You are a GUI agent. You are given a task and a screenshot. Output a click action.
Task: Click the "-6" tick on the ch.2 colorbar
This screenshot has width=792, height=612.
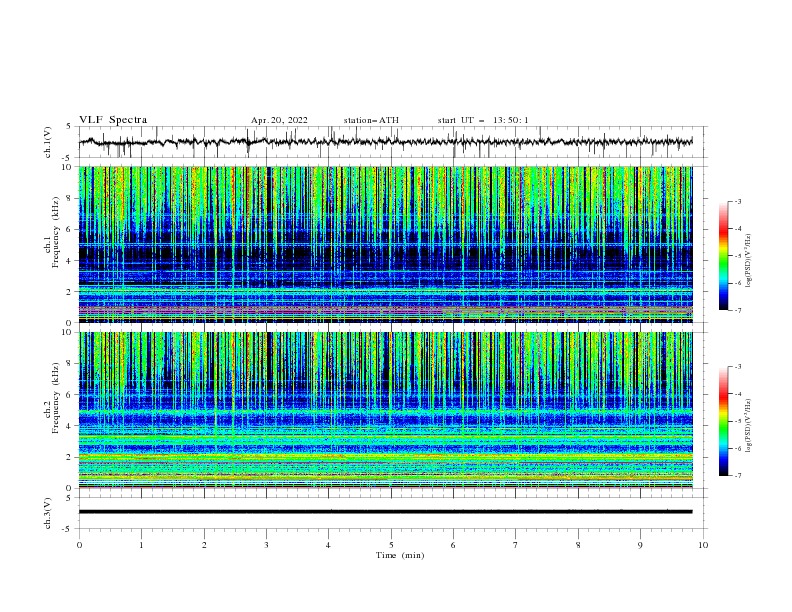pyautogui.click(x=737, y=448)
